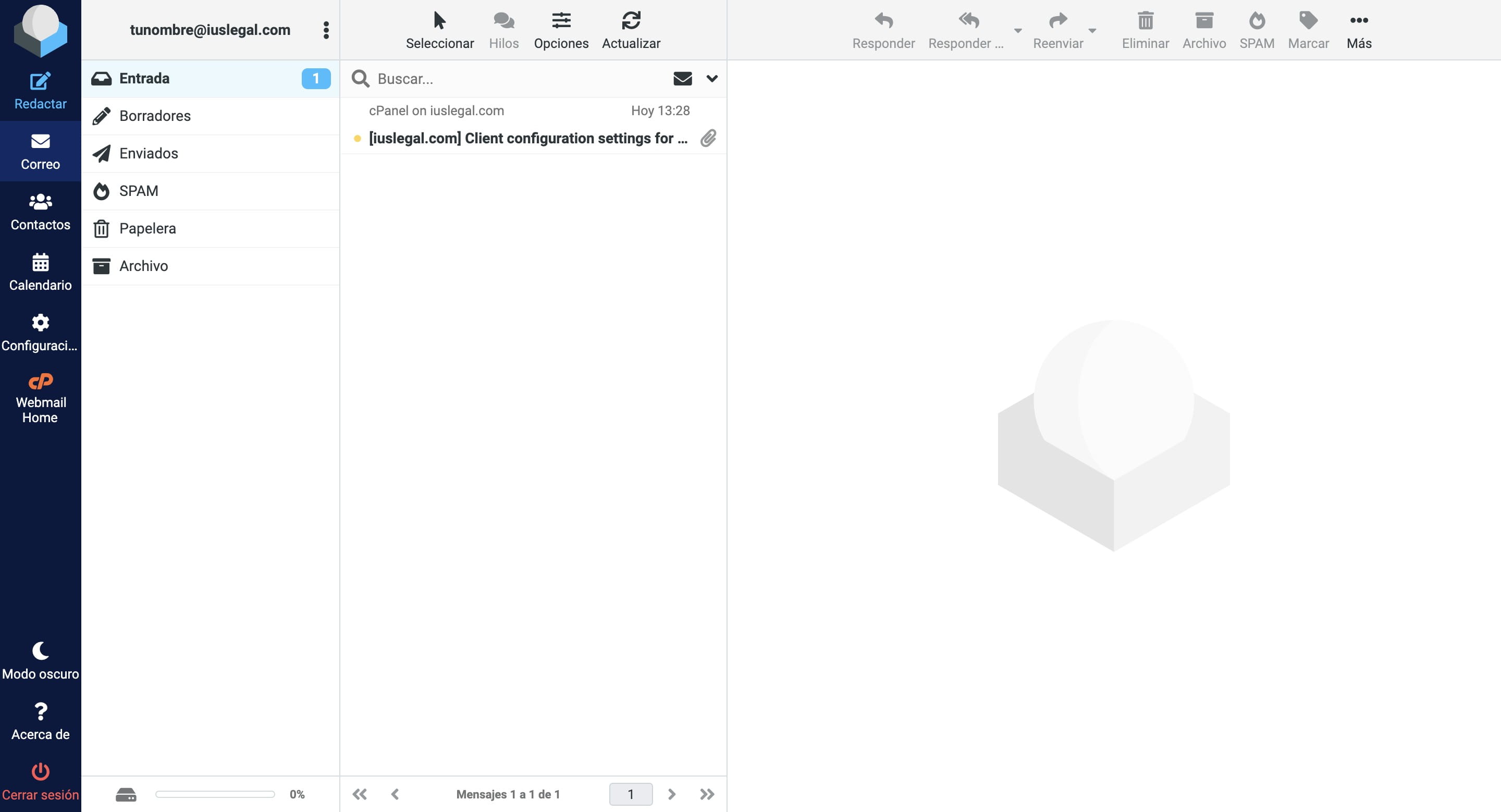The height and width of the screenshot is (812, 1501).
Task: Select the Papelera folder
Action: [x=147, y=228]
